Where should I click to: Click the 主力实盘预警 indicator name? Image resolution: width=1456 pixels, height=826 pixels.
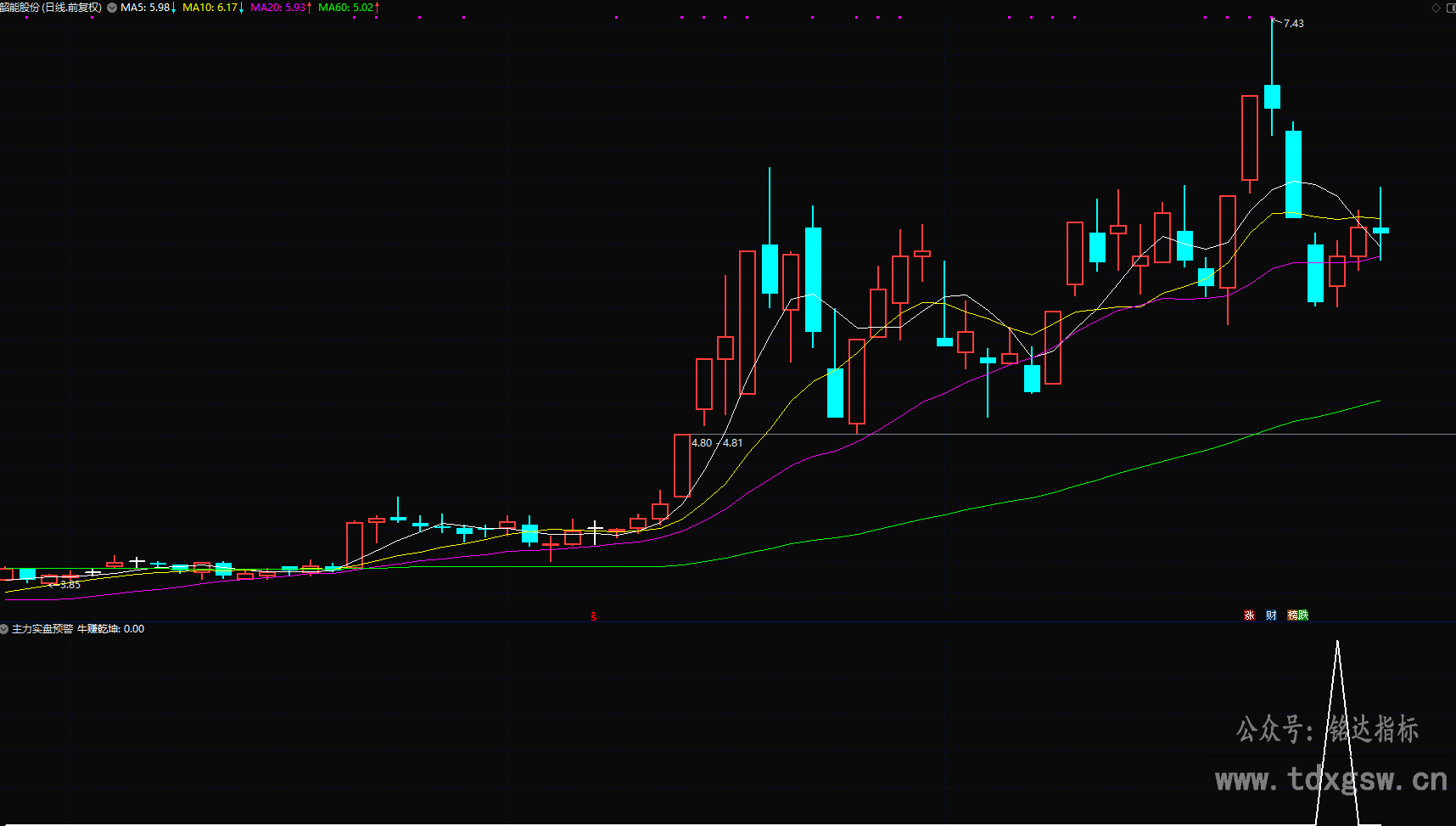point(42,629)
